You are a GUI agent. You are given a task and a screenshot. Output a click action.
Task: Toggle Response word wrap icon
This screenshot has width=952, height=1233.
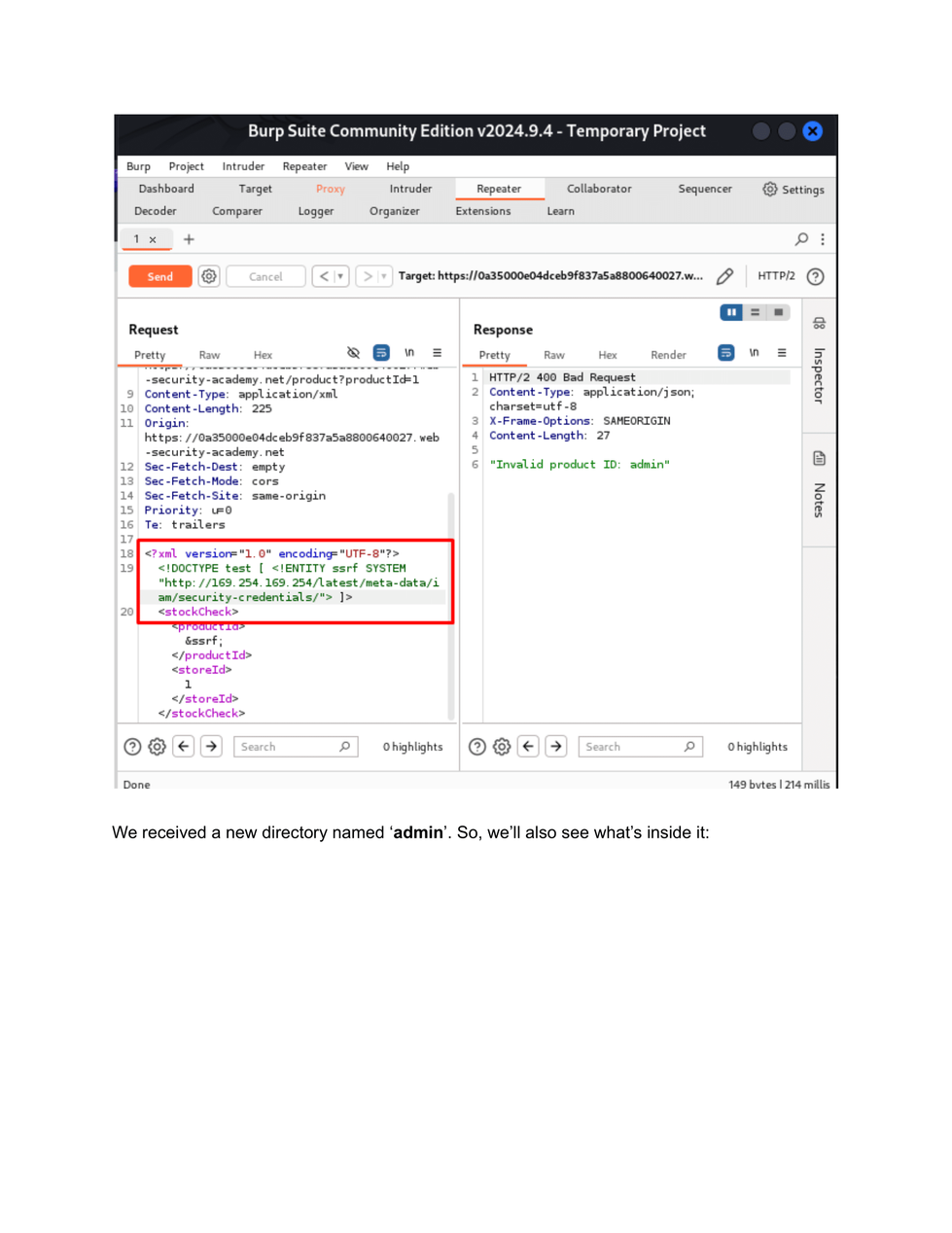726,352
